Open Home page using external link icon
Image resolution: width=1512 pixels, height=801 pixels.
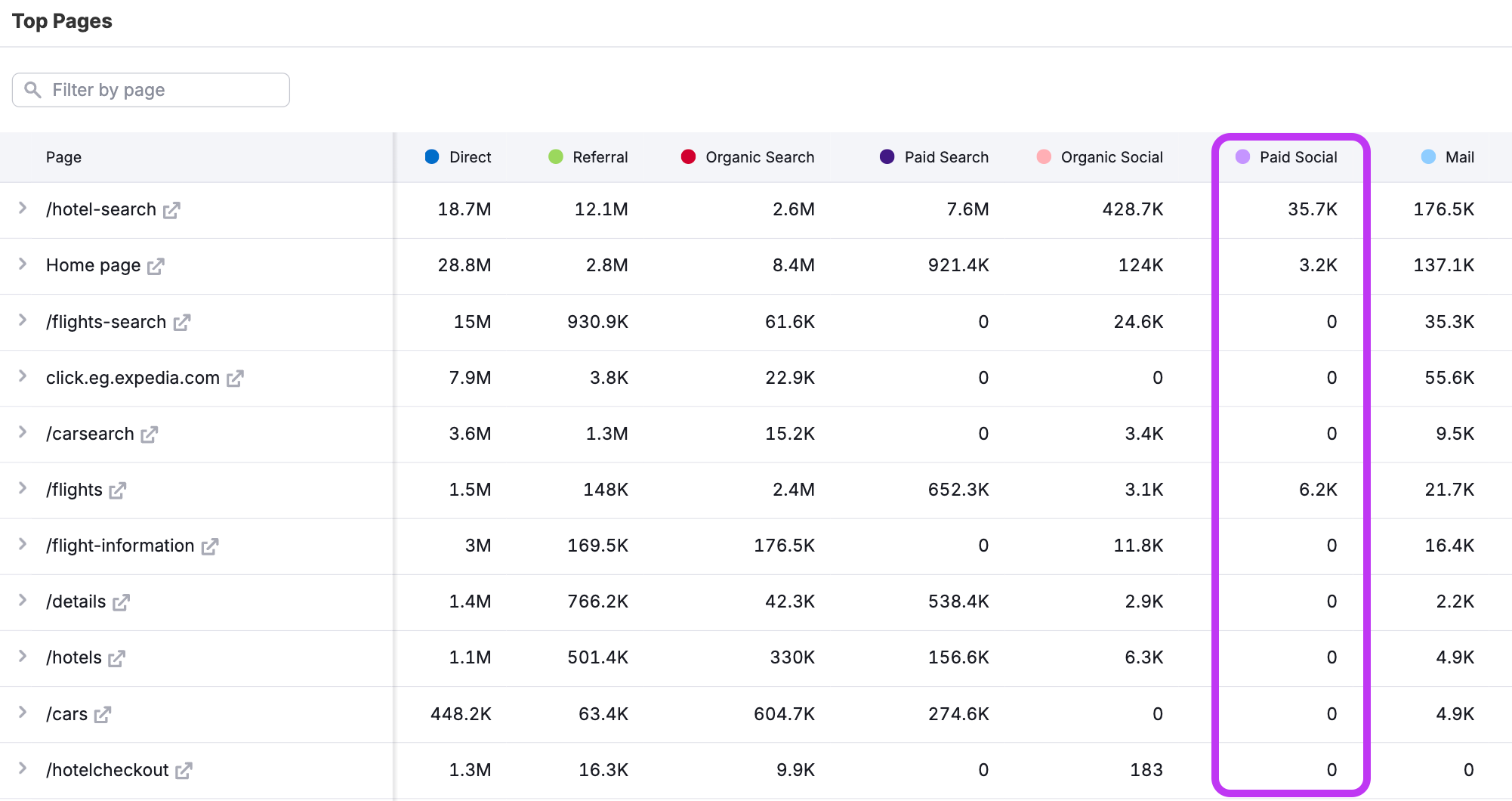tap(157, 265)
